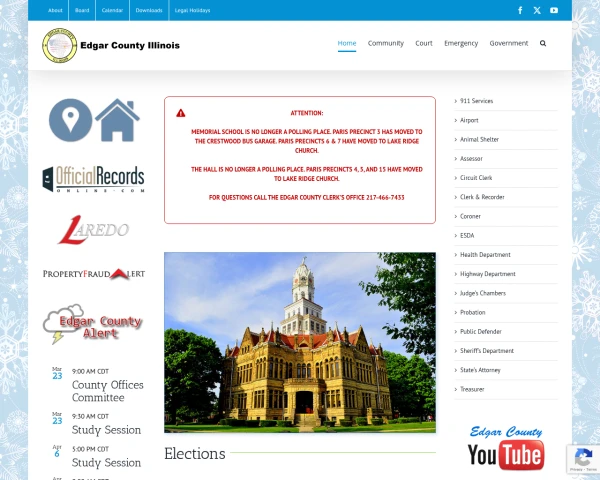
Task: Open the Government navigation menu
Action: click(x=509, y=43)
